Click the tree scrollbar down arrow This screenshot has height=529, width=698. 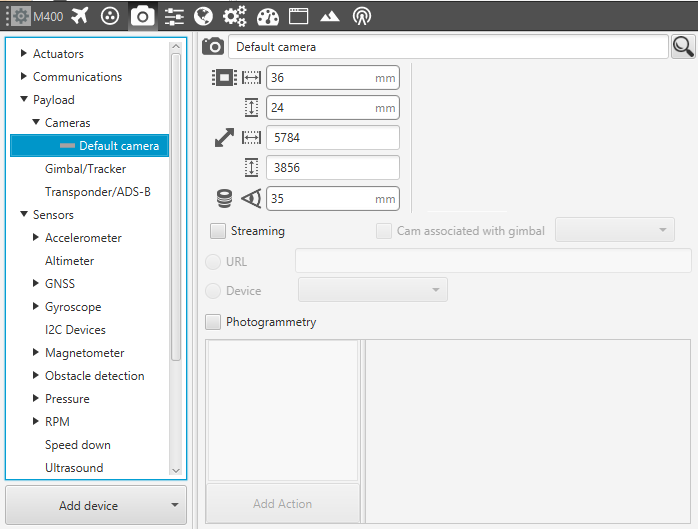(176, 470)
